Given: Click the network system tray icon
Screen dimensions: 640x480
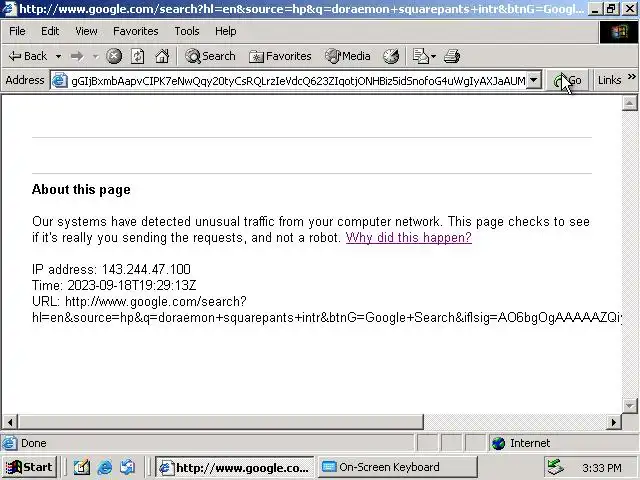Looking at the screenshot, I should click(x=556, y=467).
